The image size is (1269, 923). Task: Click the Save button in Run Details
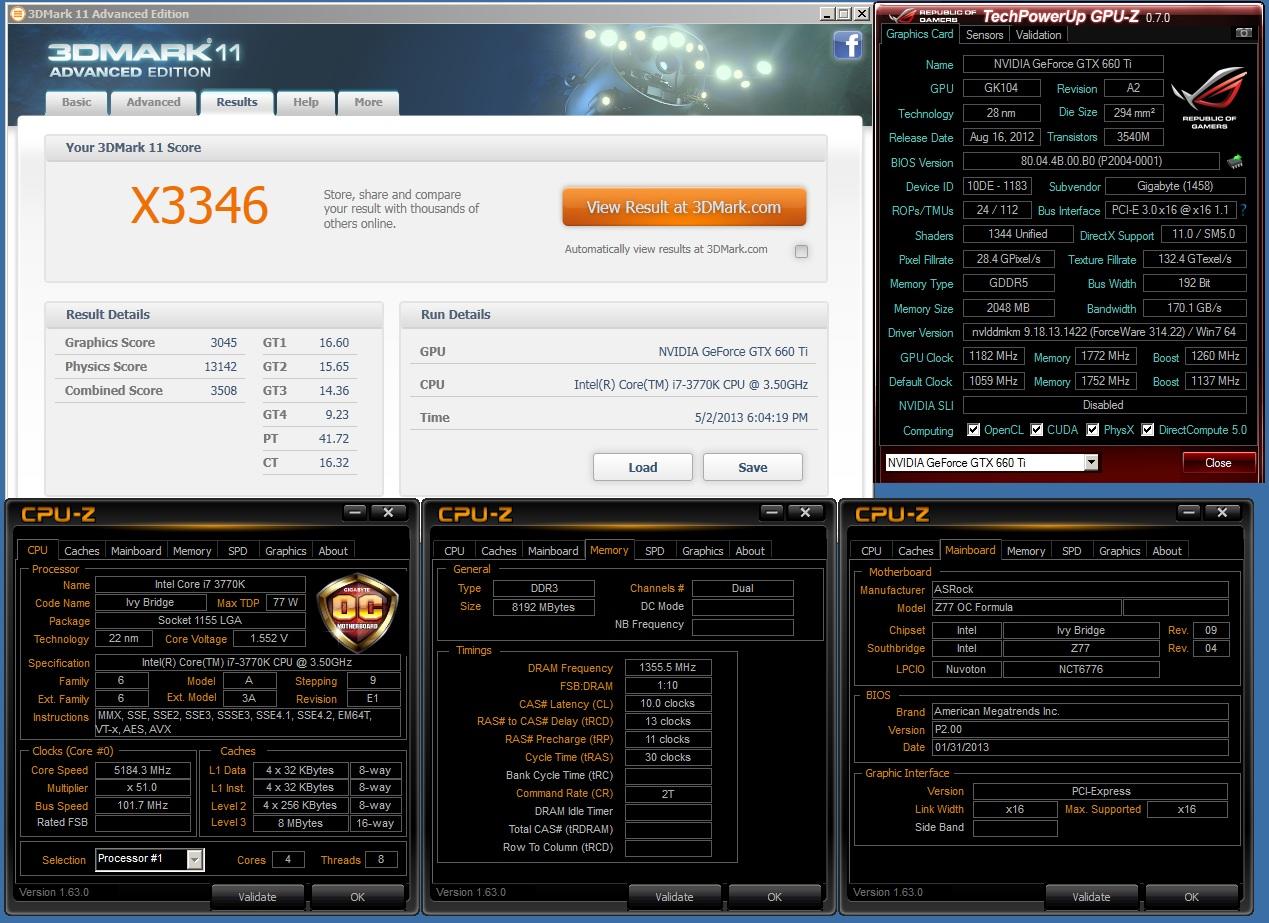point(753,467)
